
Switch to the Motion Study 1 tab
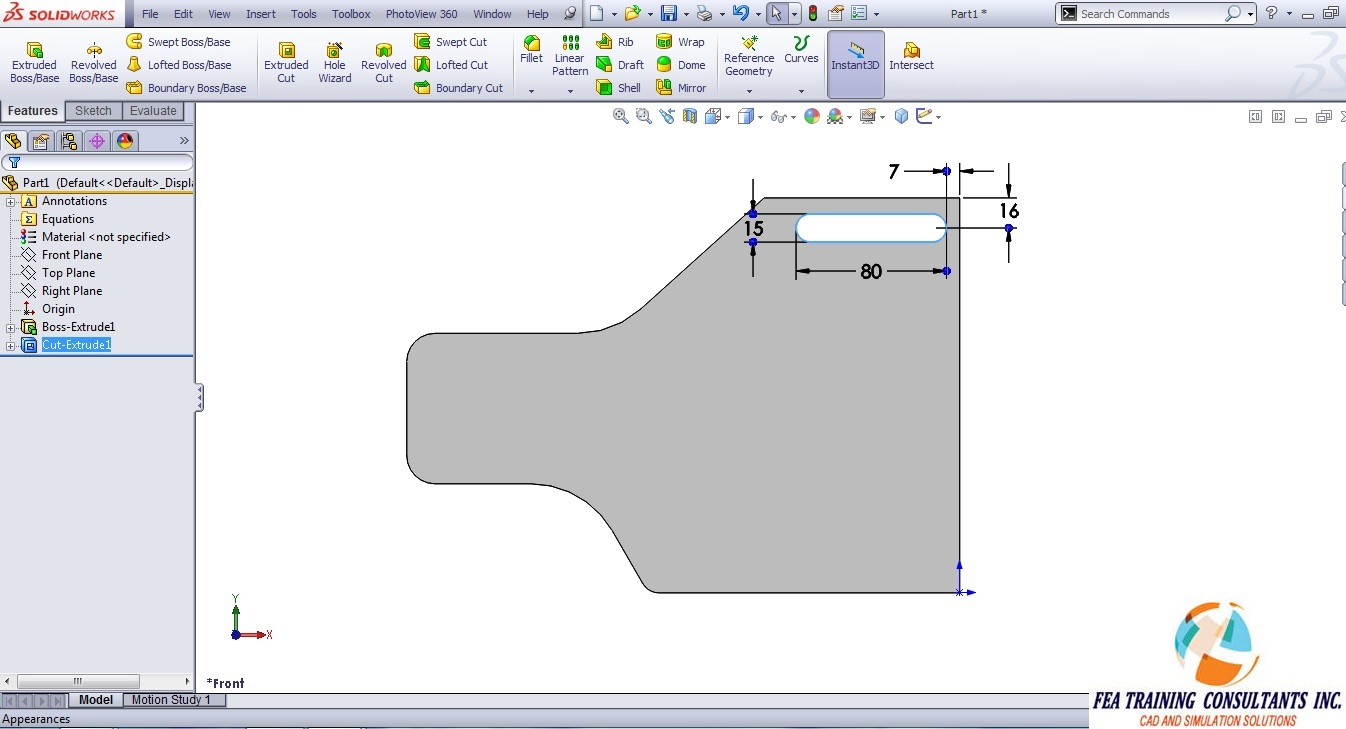pos(174,700)
